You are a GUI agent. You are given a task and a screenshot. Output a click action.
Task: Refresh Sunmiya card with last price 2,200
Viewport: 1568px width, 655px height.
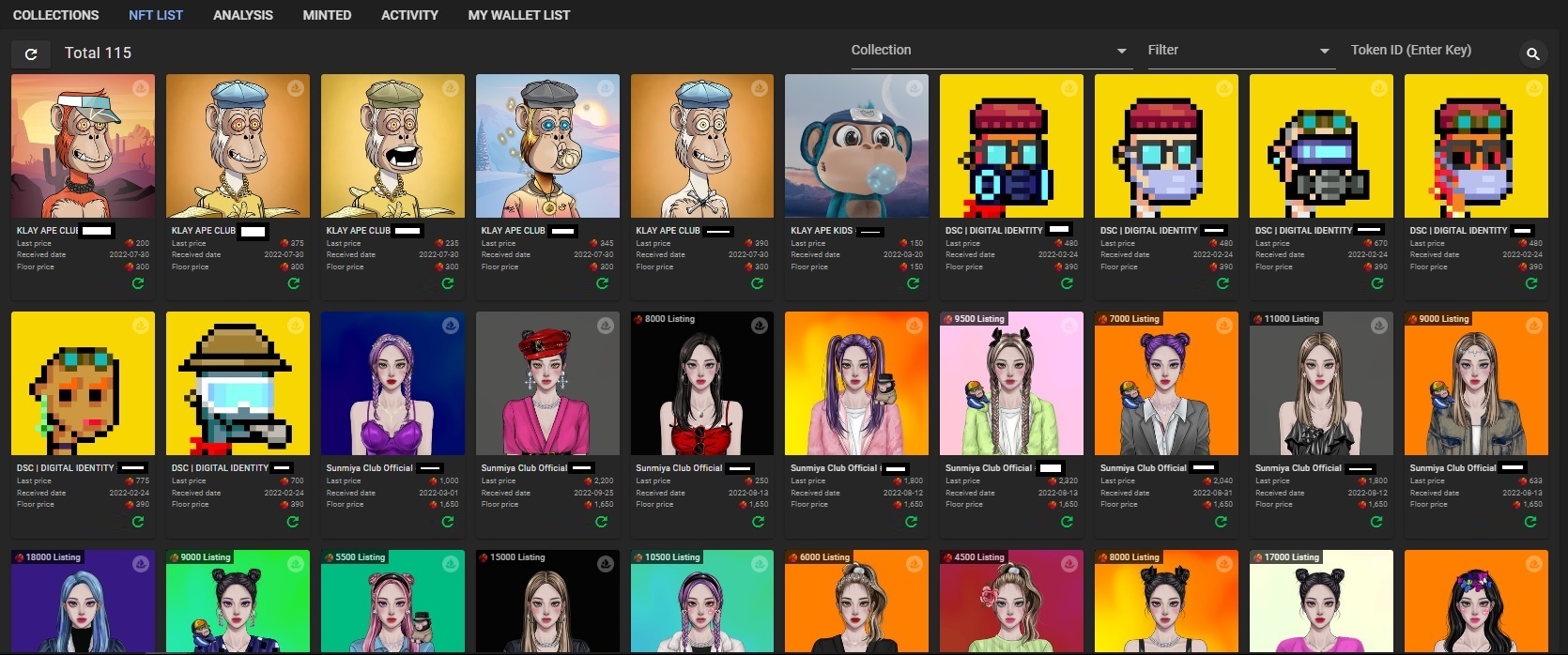[602, 522]
